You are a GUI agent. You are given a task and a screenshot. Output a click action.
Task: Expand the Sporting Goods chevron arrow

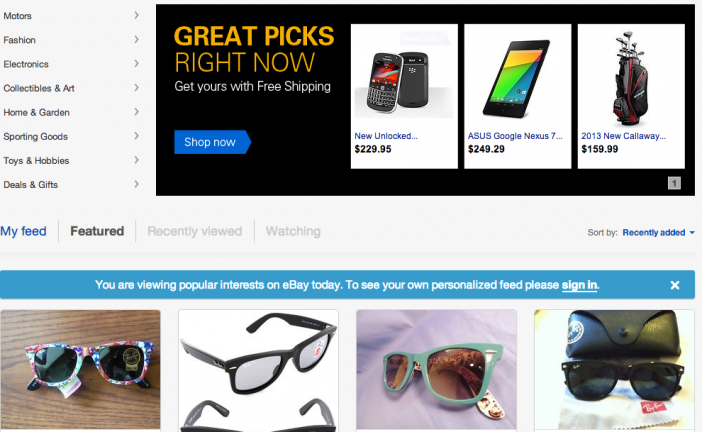137,136
